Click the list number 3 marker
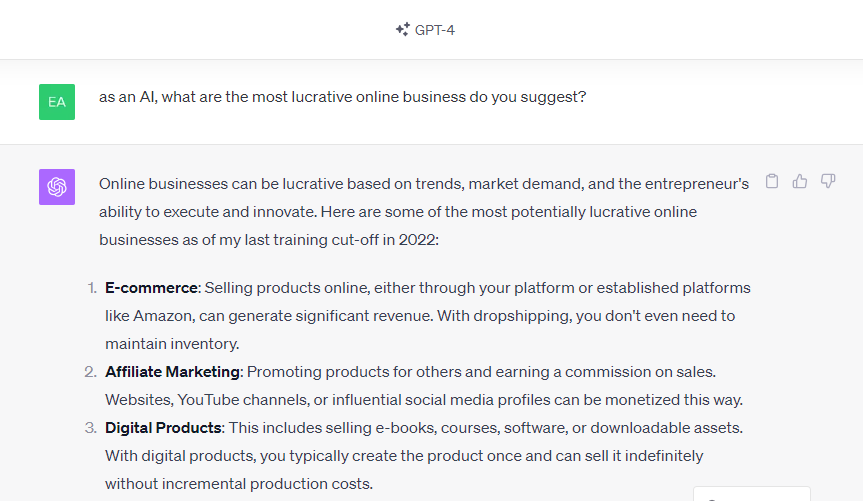 pos(90,428)
